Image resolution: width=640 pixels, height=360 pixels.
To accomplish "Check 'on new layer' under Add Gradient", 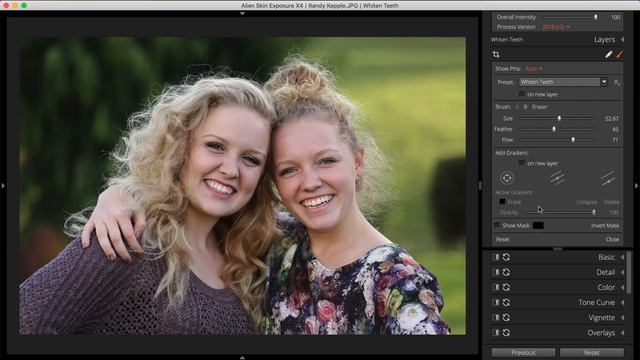I will click(522, 163).
